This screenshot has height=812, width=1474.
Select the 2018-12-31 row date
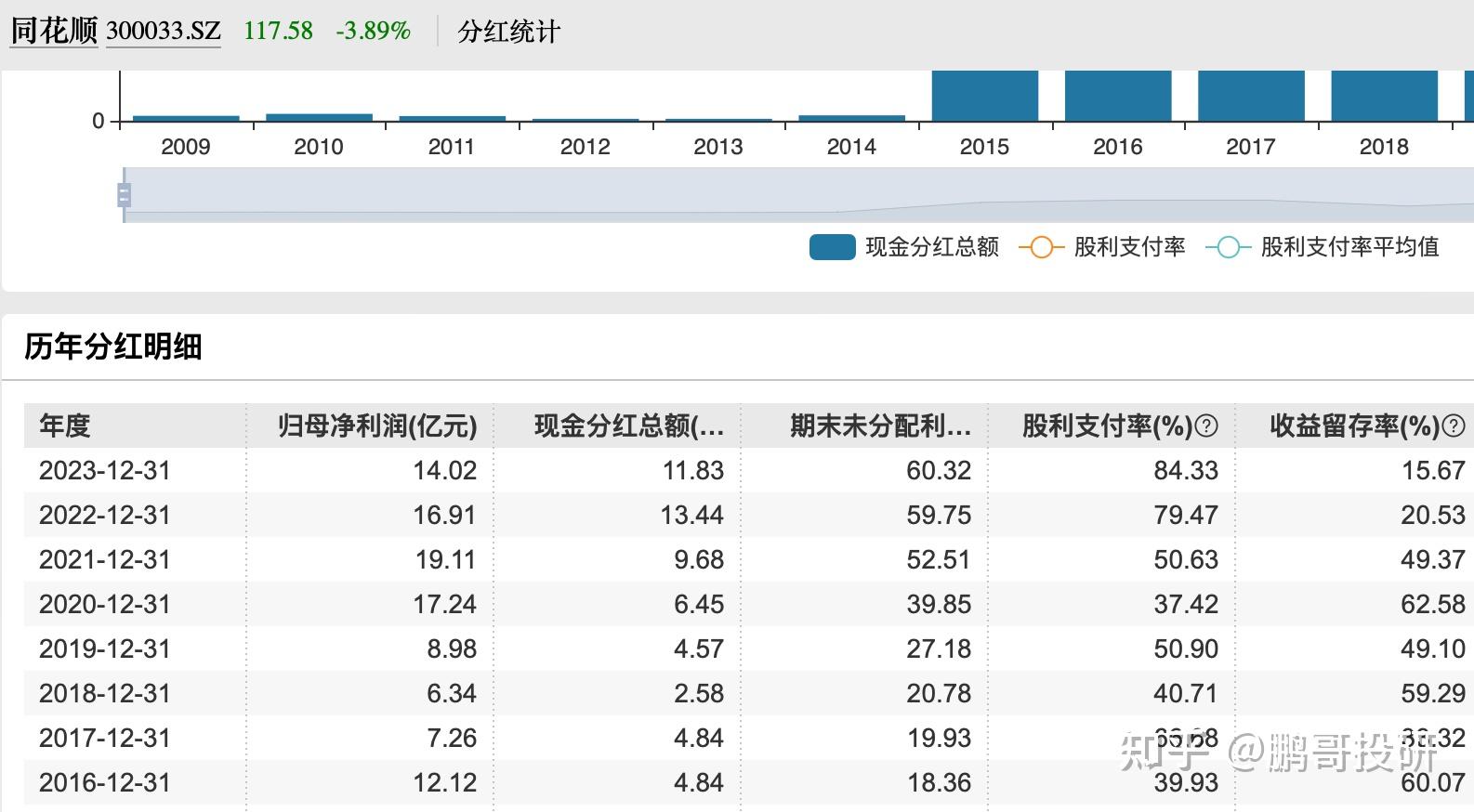pos(105,694)
